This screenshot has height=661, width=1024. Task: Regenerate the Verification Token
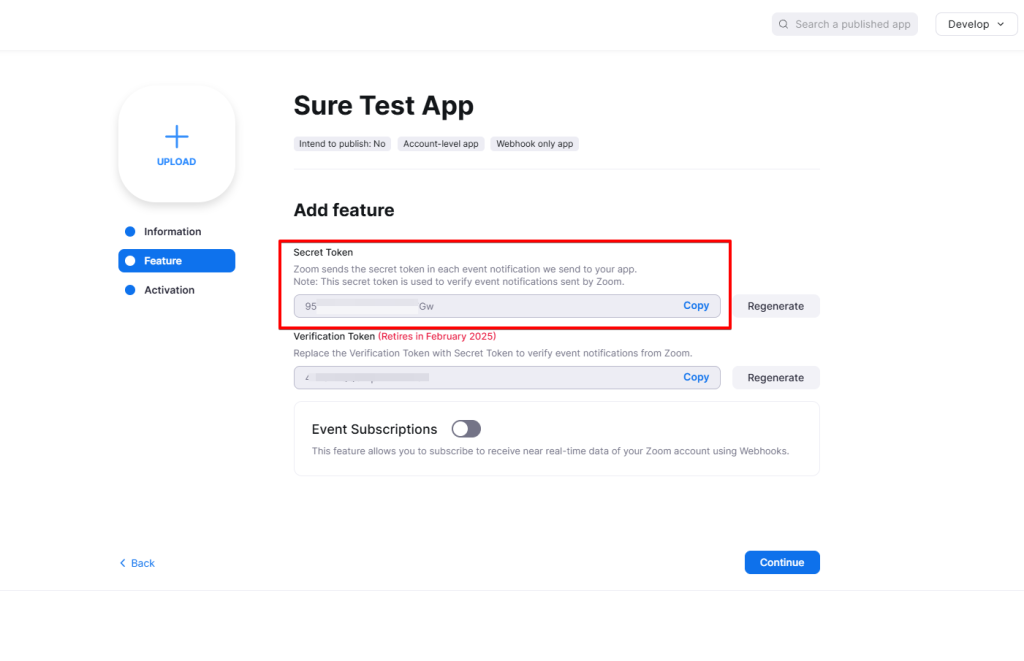coord(775,378)
